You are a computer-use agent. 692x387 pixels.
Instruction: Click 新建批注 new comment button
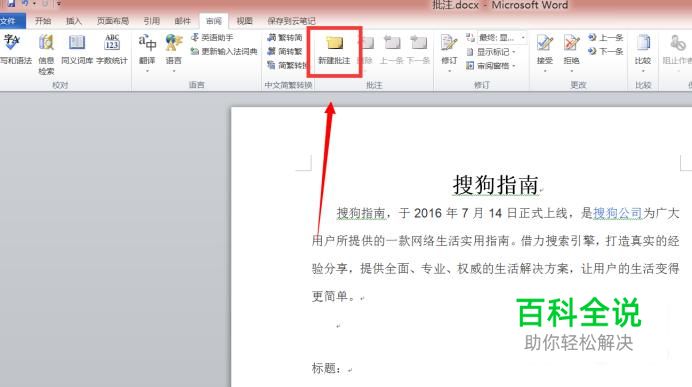point(334,49)
